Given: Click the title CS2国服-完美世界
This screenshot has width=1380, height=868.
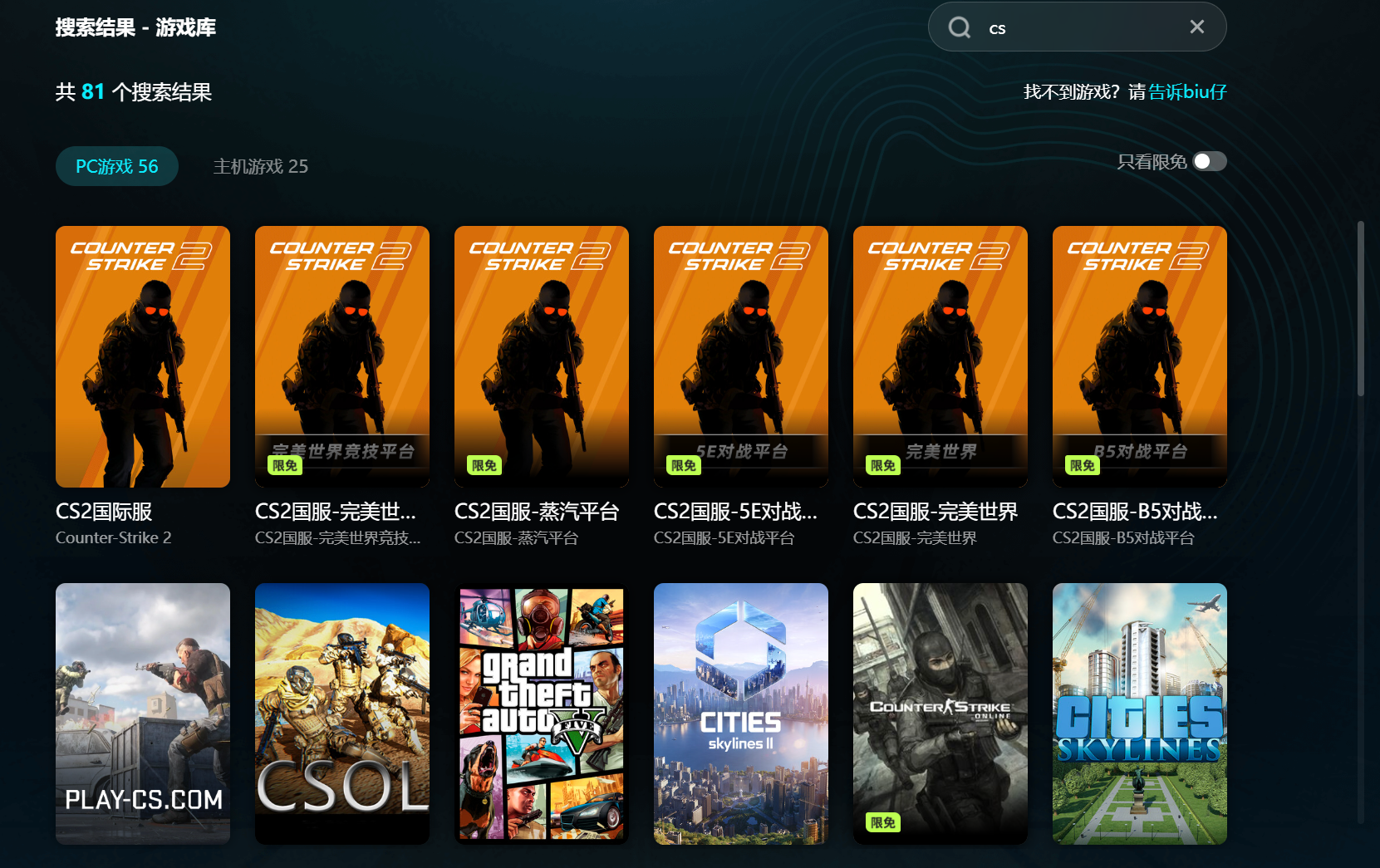Looking at the screenshot, I should pyautogui.click(x=936, y=512).
